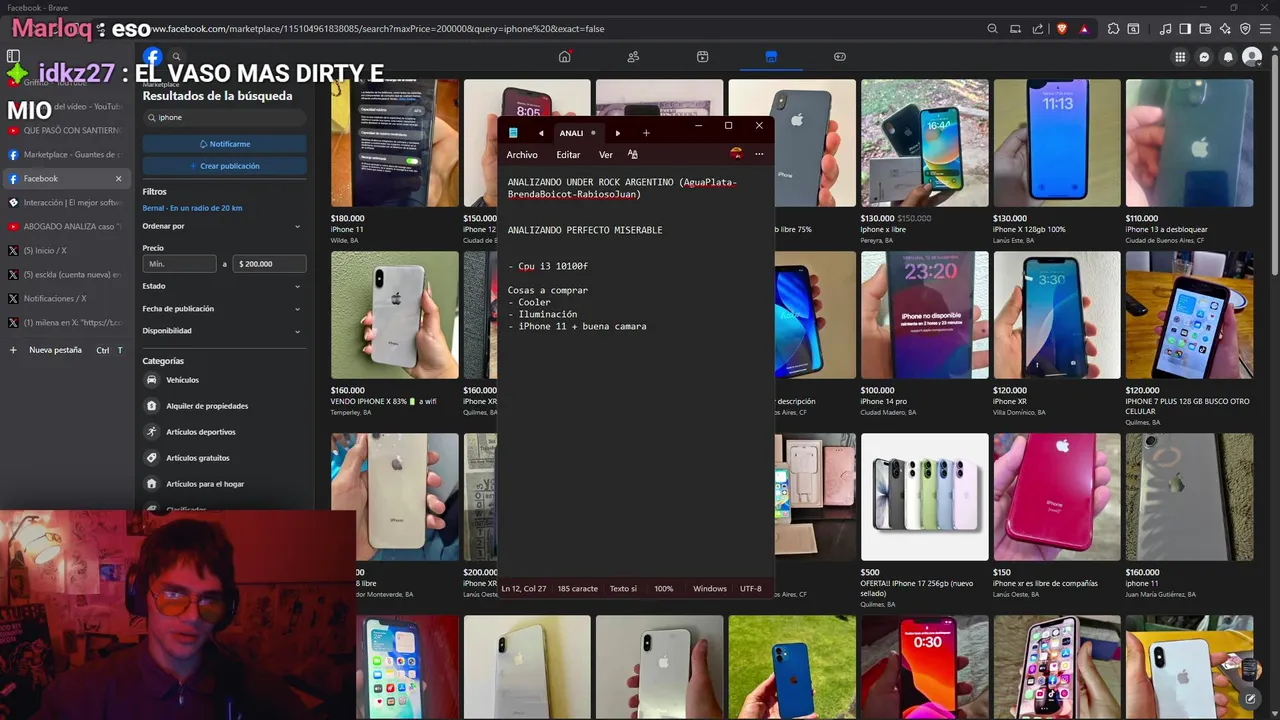Open the Facebook profile avatar menu
The width and height of the screenshot is (1280, 720).
click(x=1251, y=57)
